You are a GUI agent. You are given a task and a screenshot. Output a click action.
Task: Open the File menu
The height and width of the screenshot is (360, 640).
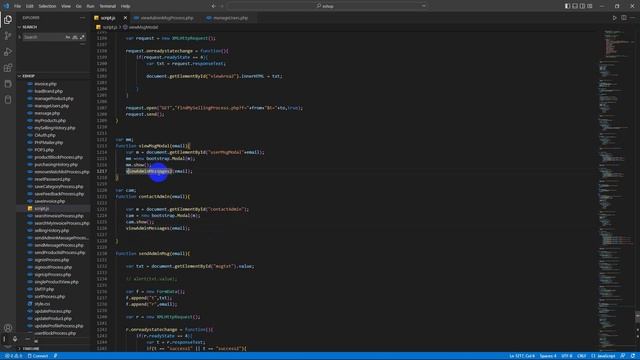[17, 6]
